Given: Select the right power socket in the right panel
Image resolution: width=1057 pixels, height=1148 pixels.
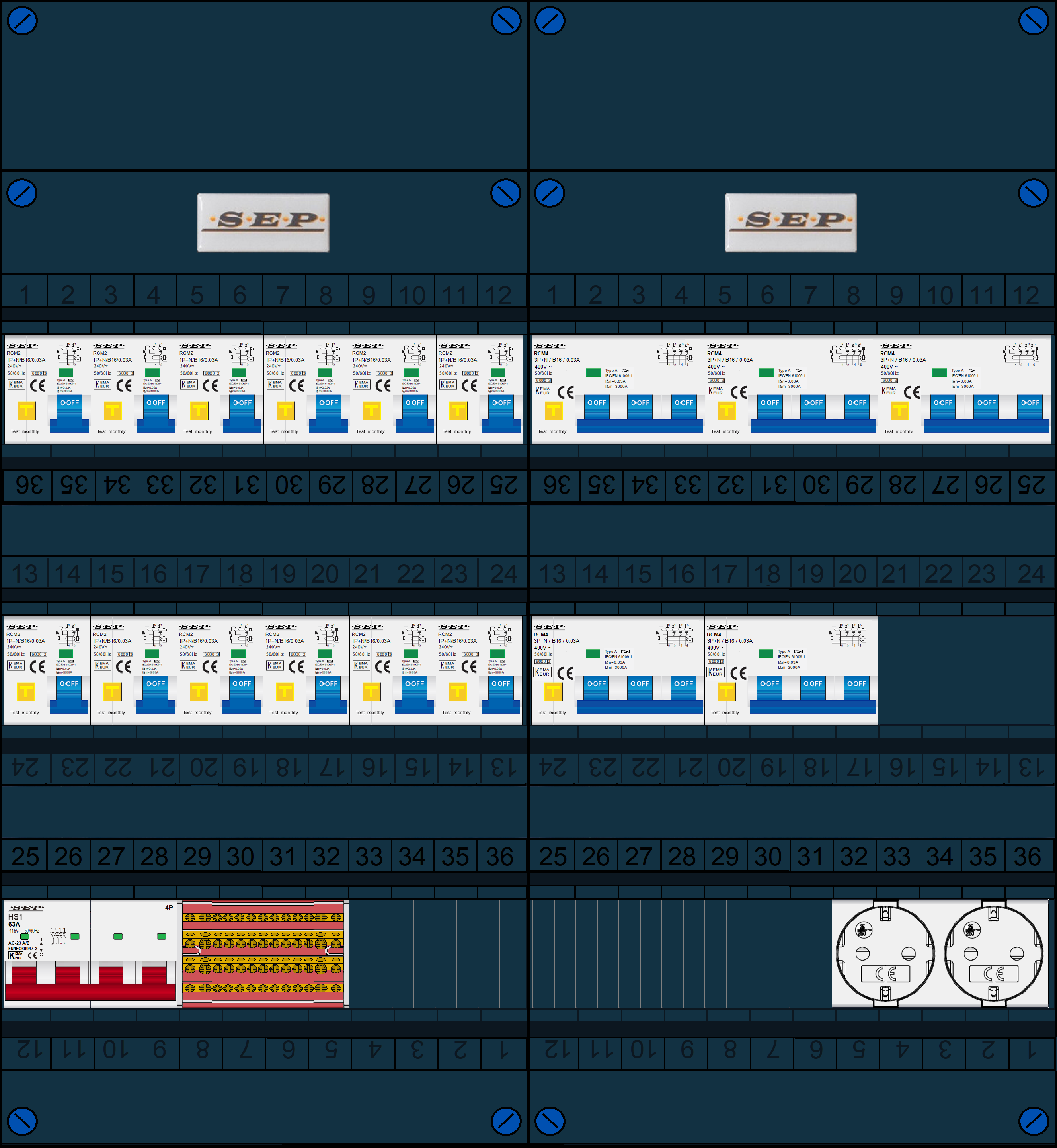Looking at the screenshot, I should (x=993, y=953).
